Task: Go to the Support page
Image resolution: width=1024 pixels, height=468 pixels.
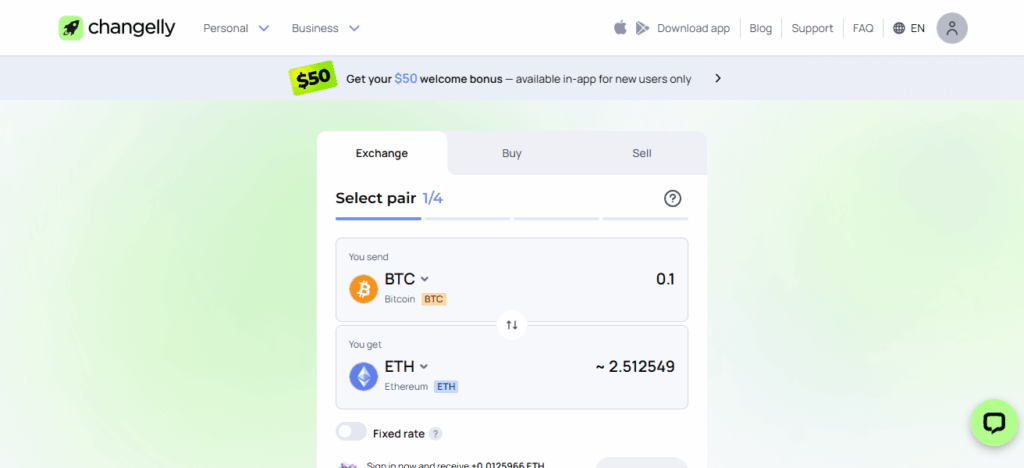Action: (x=812, y=28)
